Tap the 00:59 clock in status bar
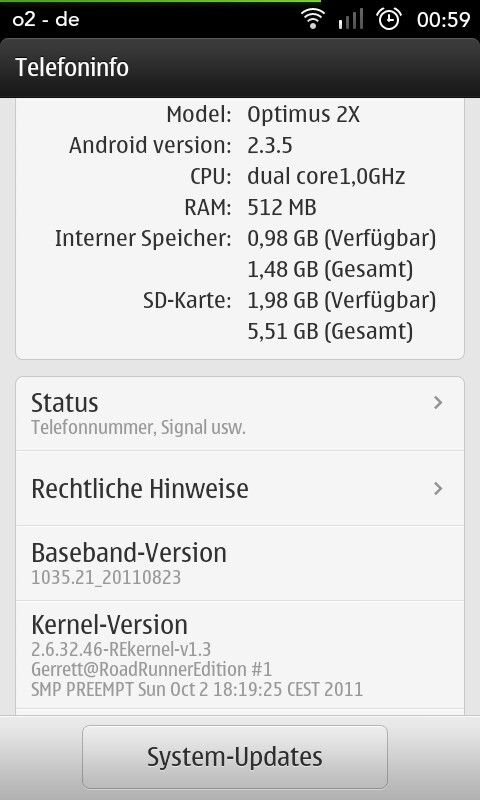 (x=443, y=20)
